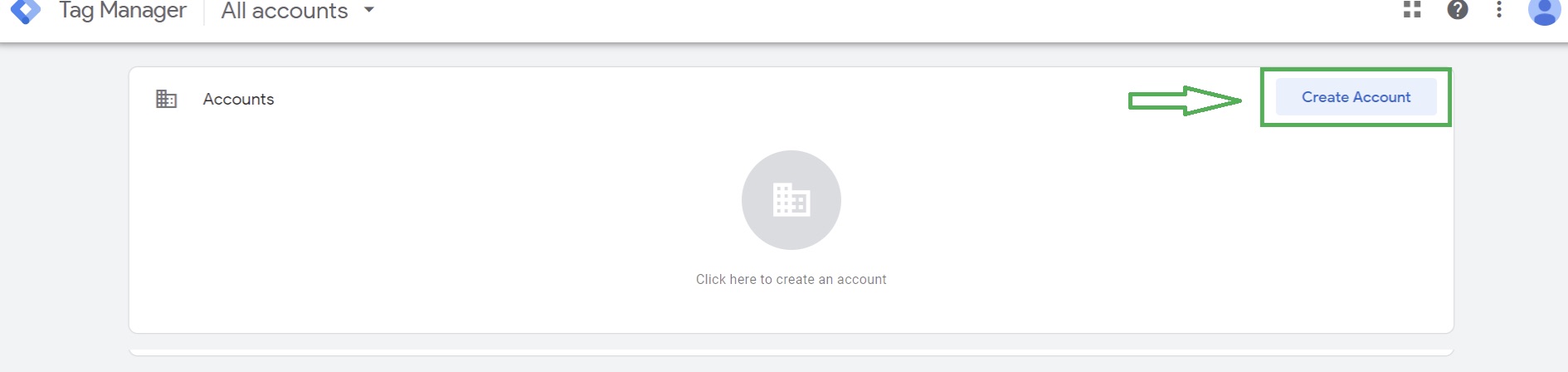Viewport: 1568px width, 372px height.
Task: Click the Tag Manager title text
Action: pos(123,11)
